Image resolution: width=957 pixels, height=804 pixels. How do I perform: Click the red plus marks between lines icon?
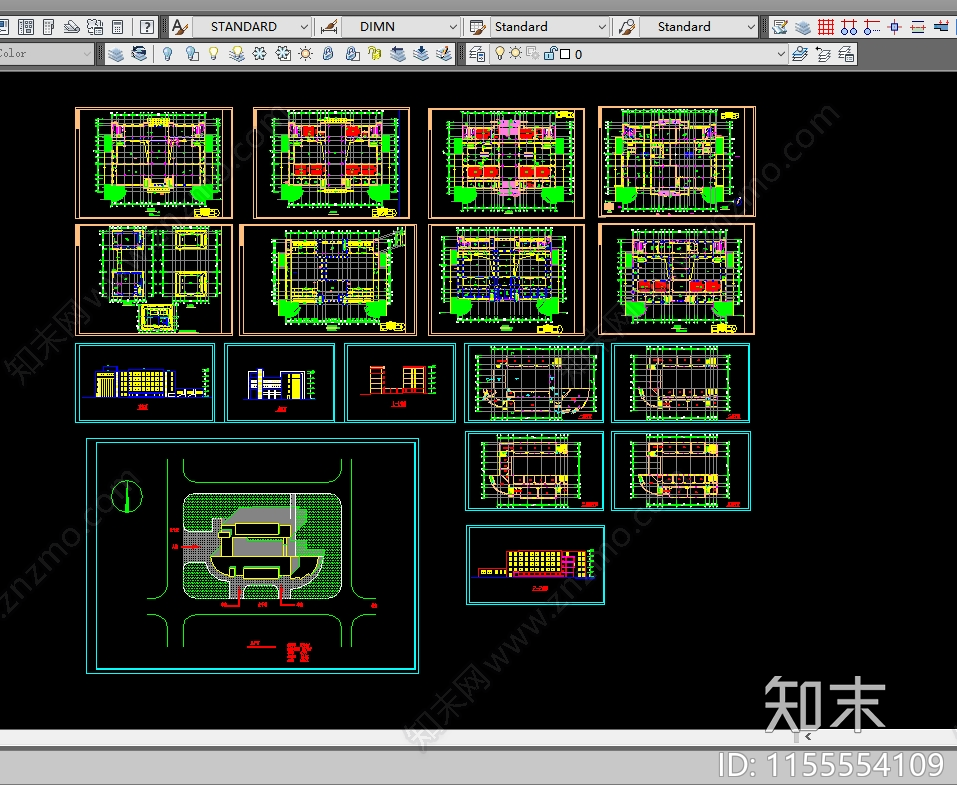tap(918, 27)
